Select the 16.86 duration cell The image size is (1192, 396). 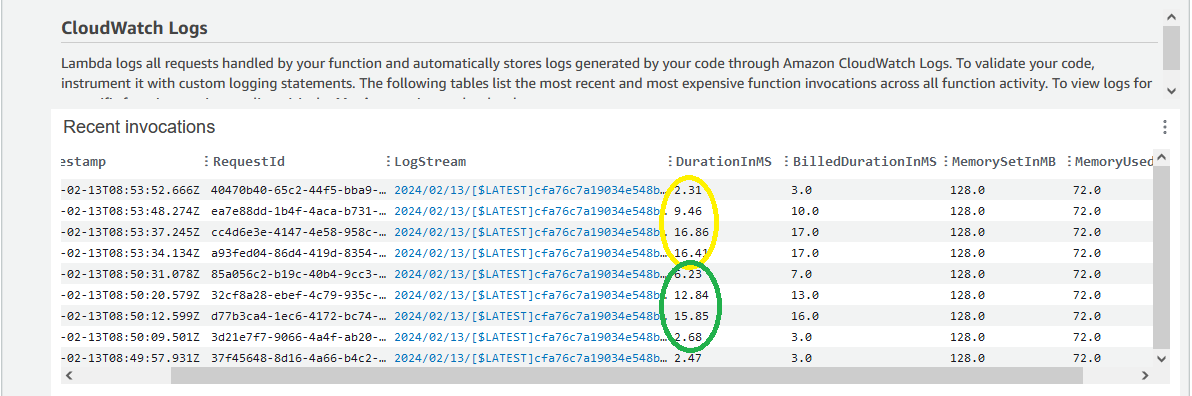[690, 232]
